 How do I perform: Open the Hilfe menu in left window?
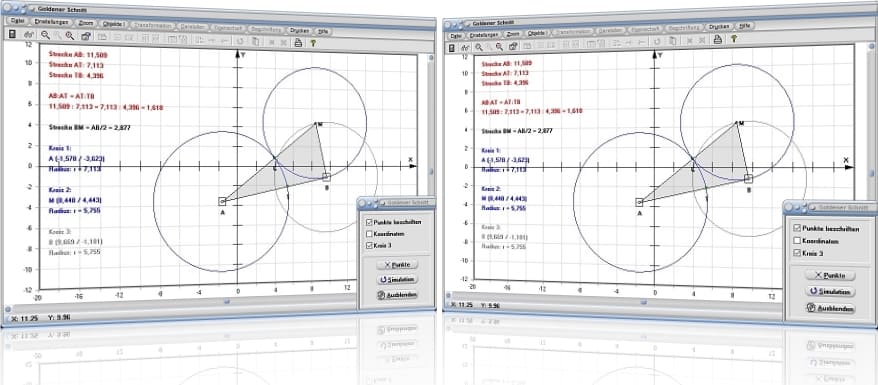click(x=323, y=31)
